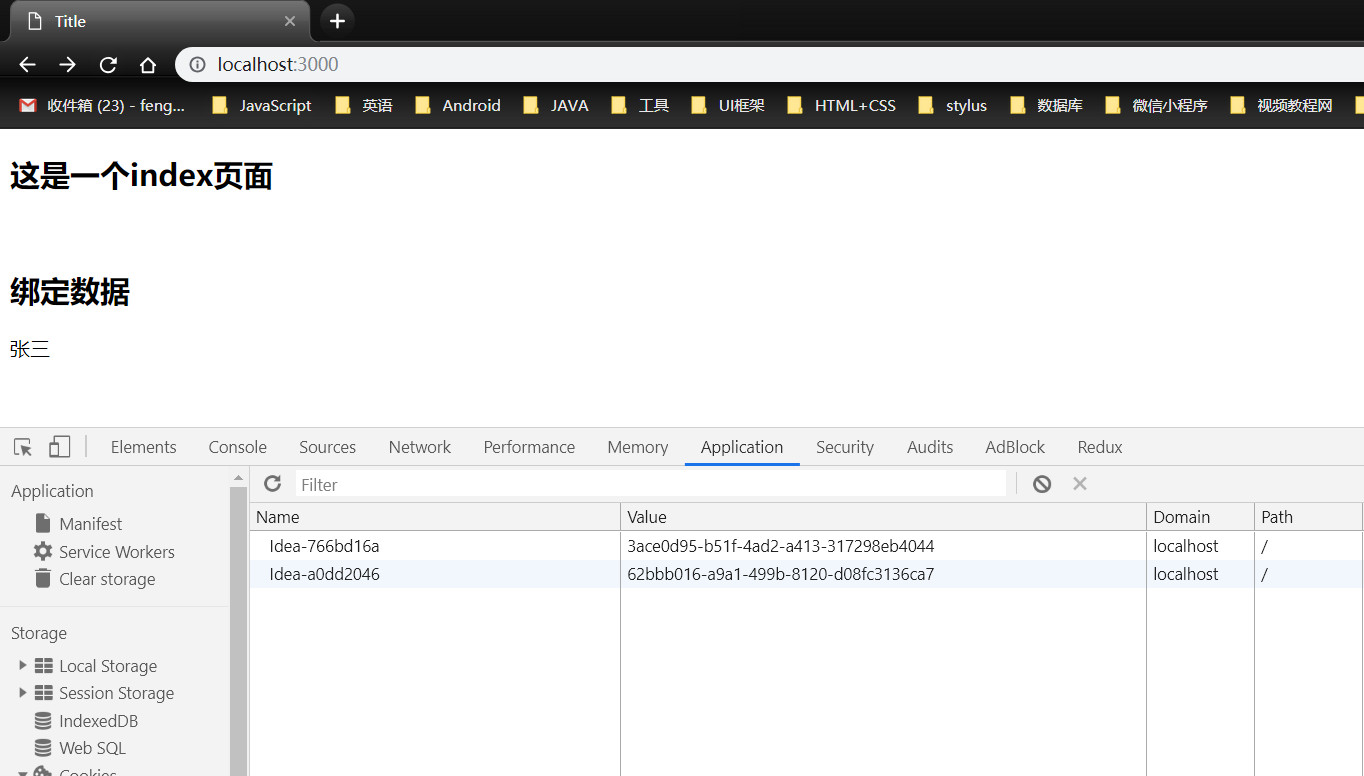Open the JAVA bookmark folder
This screenshot has height=776, width=1364.
coord(556,105)
